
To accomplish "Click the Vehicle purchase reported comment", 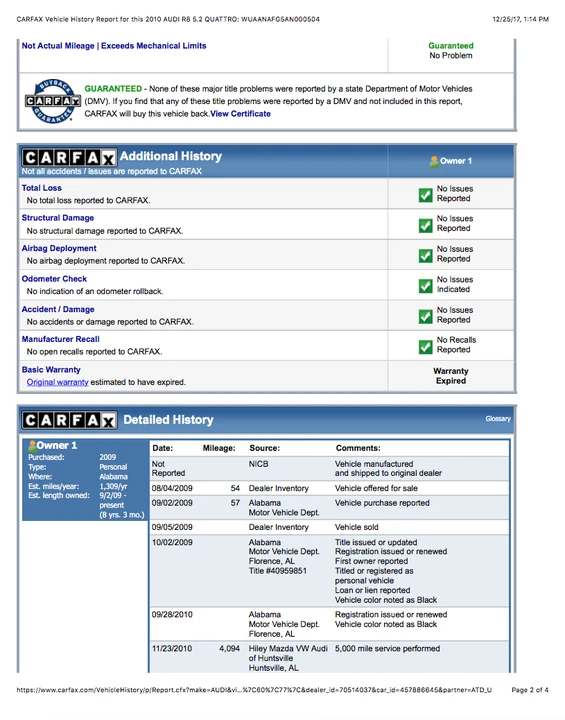I will point(382,503).
